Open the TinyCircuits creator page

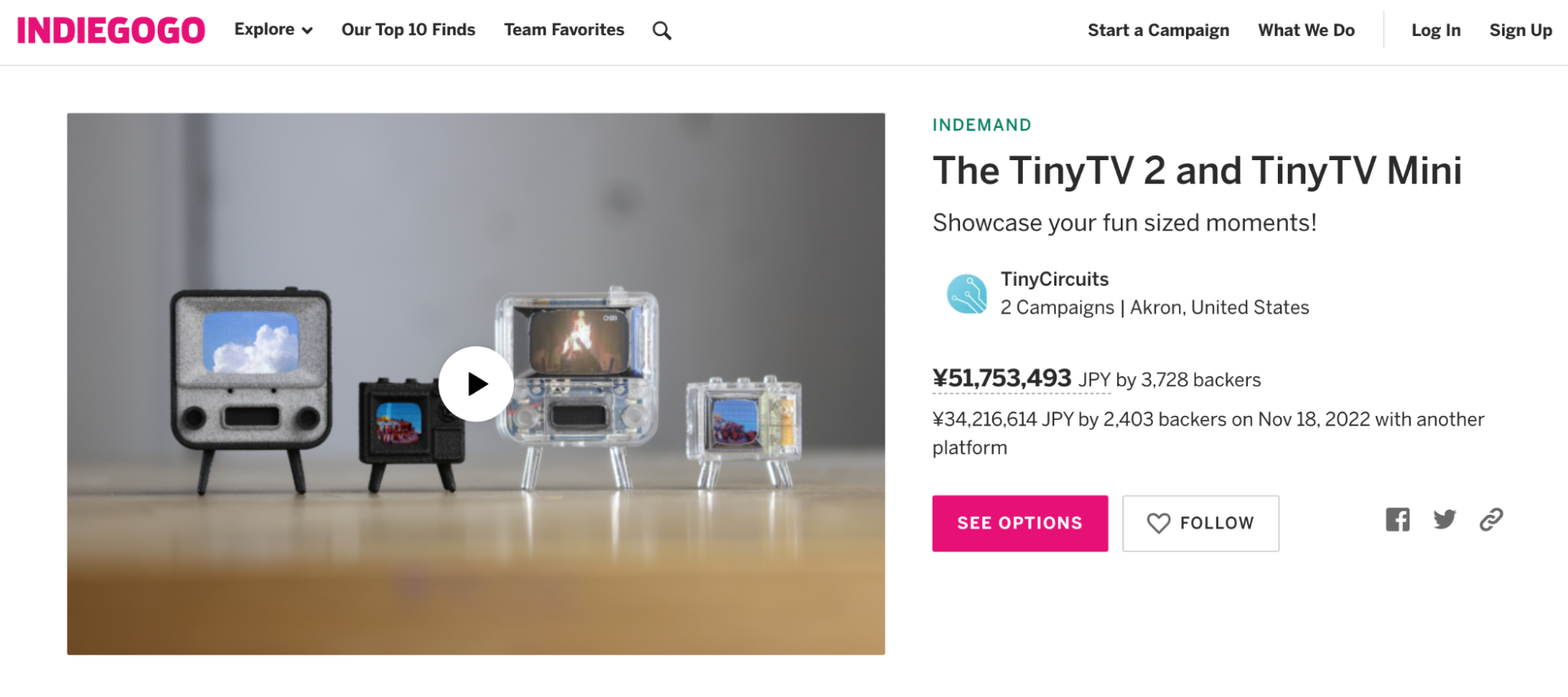coord(1054,279)
